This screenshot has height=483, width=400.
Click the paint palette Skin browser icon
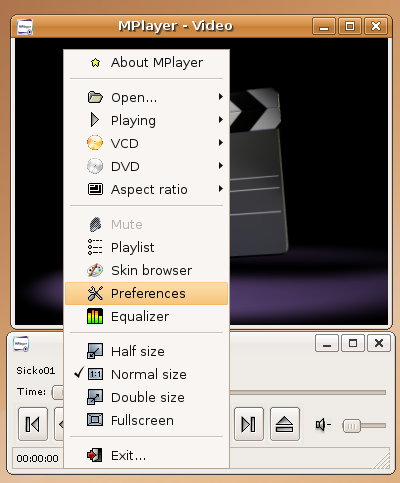tap(95, 270)
